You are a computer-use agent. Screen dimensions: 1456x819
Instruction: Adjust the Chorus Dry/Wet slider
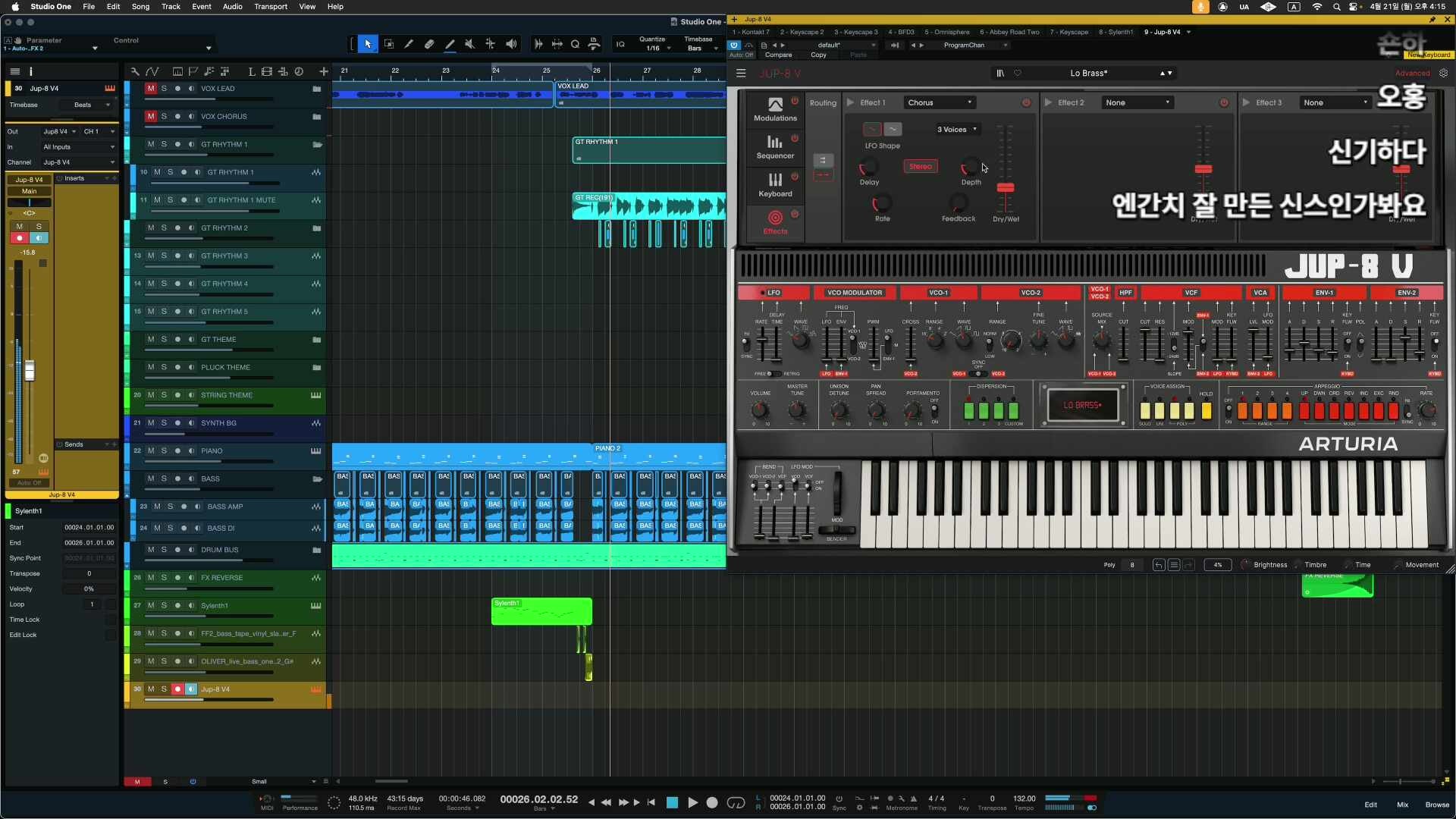pyautogui.click(x=1006, y=187)
